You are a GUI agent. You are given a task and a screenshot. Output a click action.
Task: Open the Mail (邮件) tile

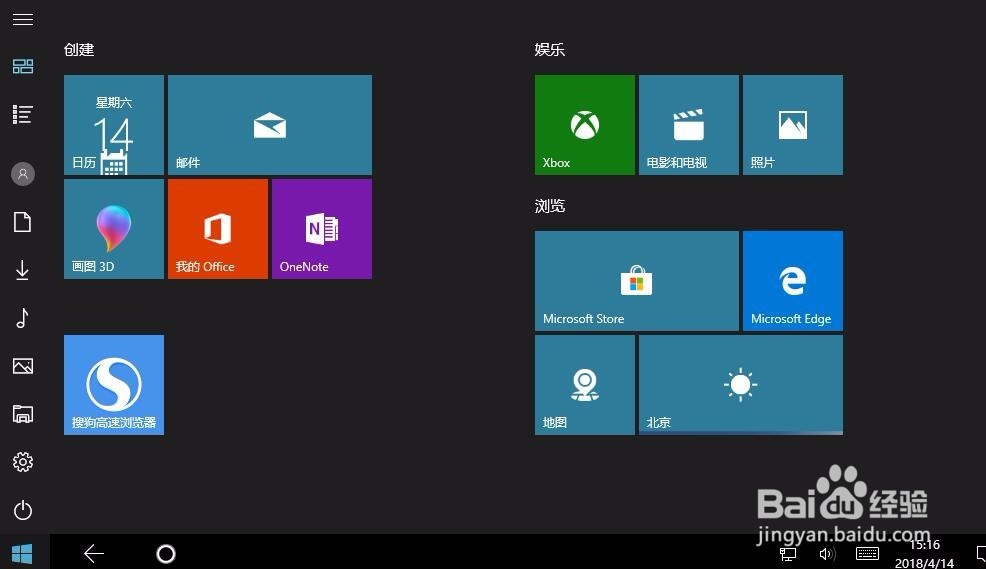pos(270,125)
